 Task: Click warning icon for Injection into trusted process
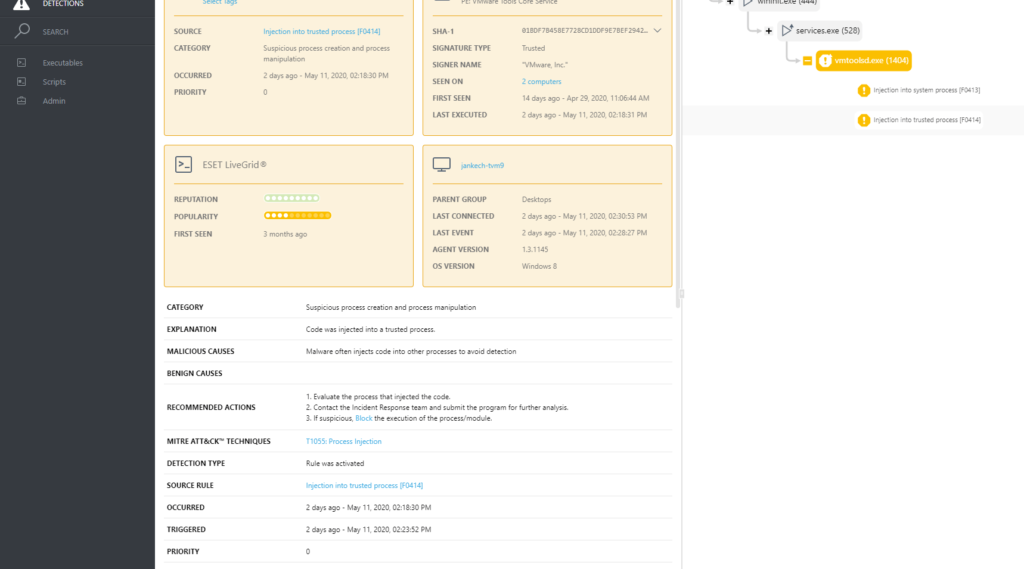pyautogui.click(x=864, y=120)
